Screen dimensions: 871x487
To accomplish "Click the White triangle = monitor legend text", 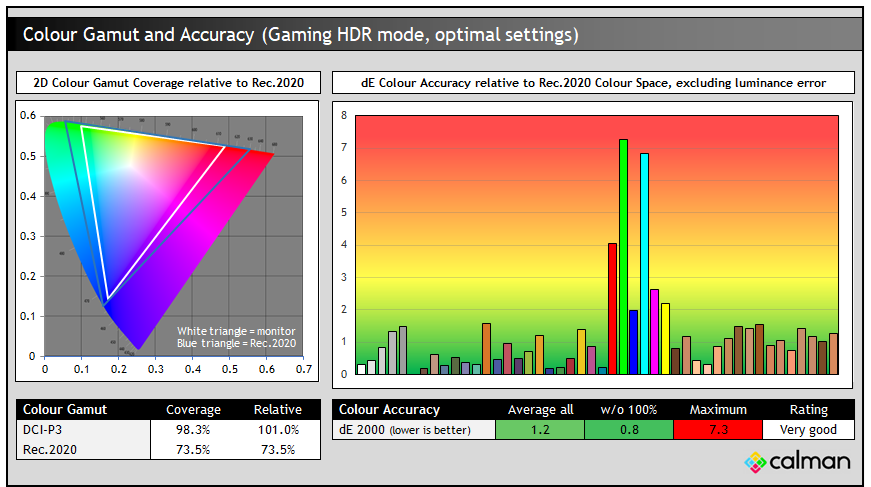I will coord(236,331).
